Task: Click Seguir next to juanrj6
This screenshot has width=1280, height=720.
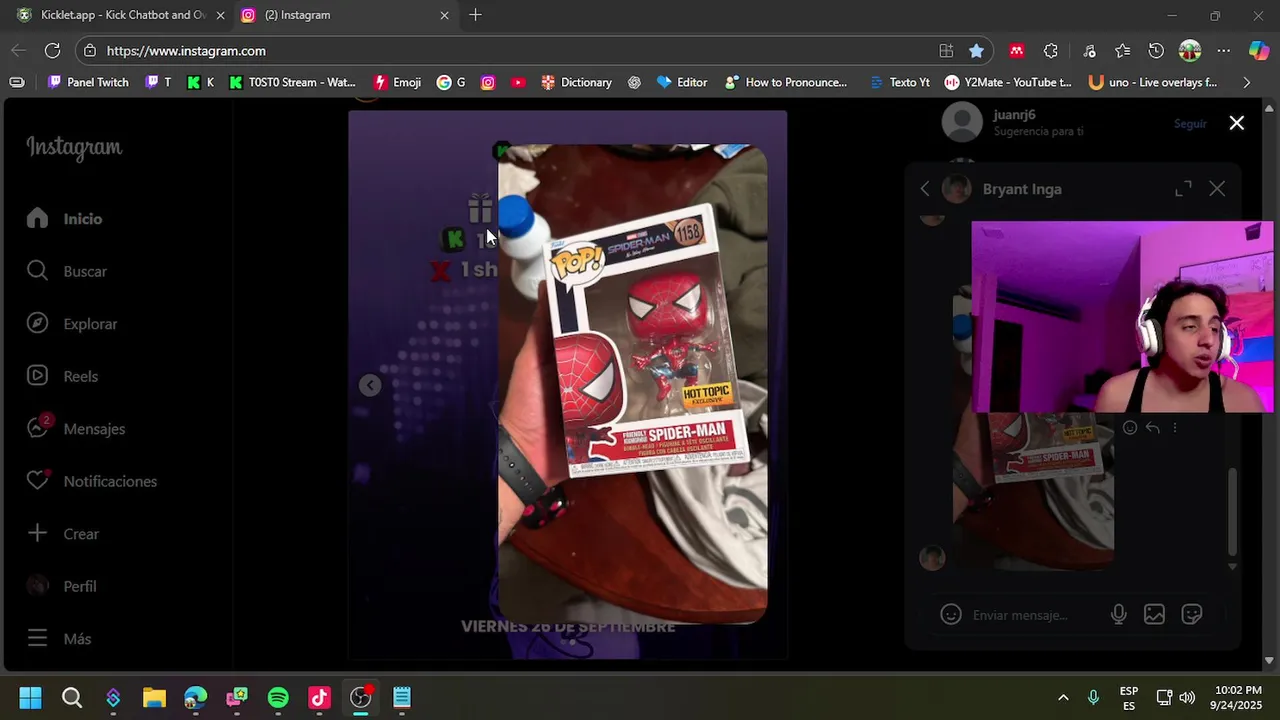Action: pyautogui.click(x=1190, y=124)
